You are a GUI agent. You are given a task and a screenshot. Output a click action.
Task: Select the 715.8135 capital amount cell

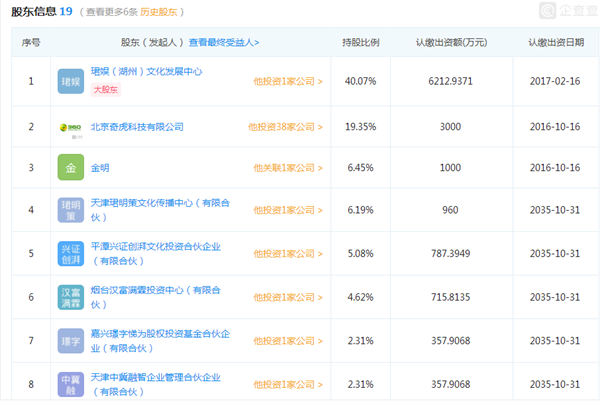[450, 297]
